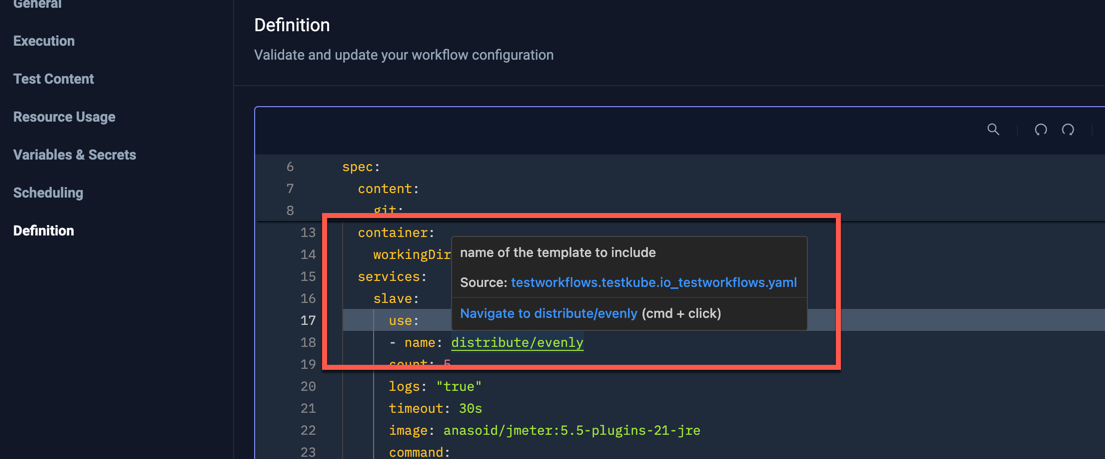Click the timeout: 30s line

point(435,409)
